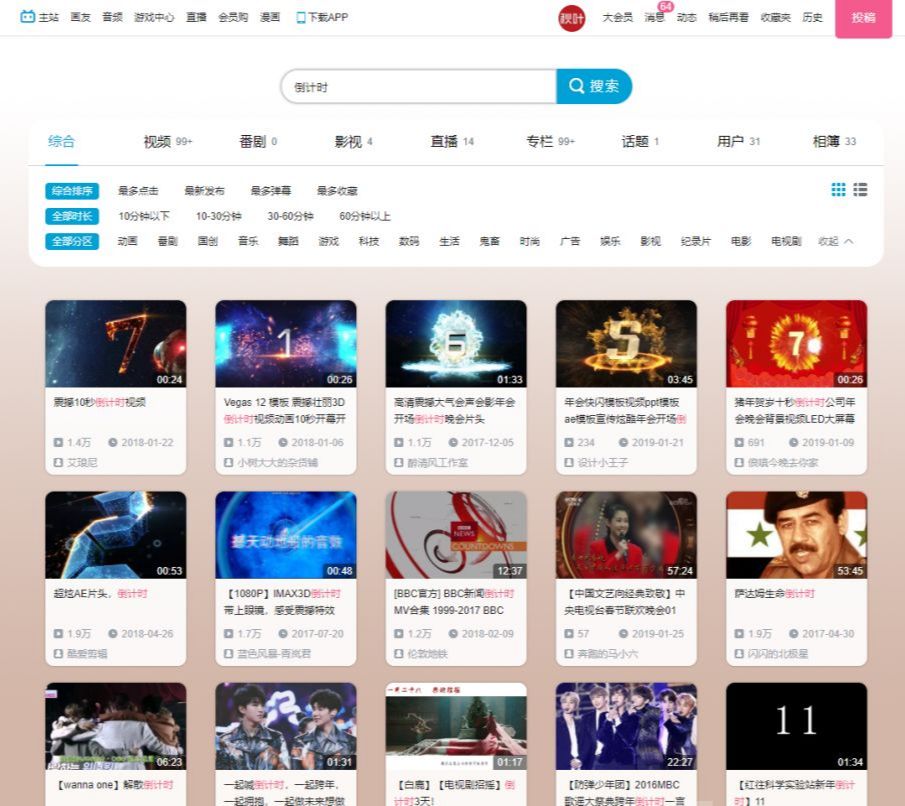
Task: Sort results by 最多收藏
Action: click(337, 191)
